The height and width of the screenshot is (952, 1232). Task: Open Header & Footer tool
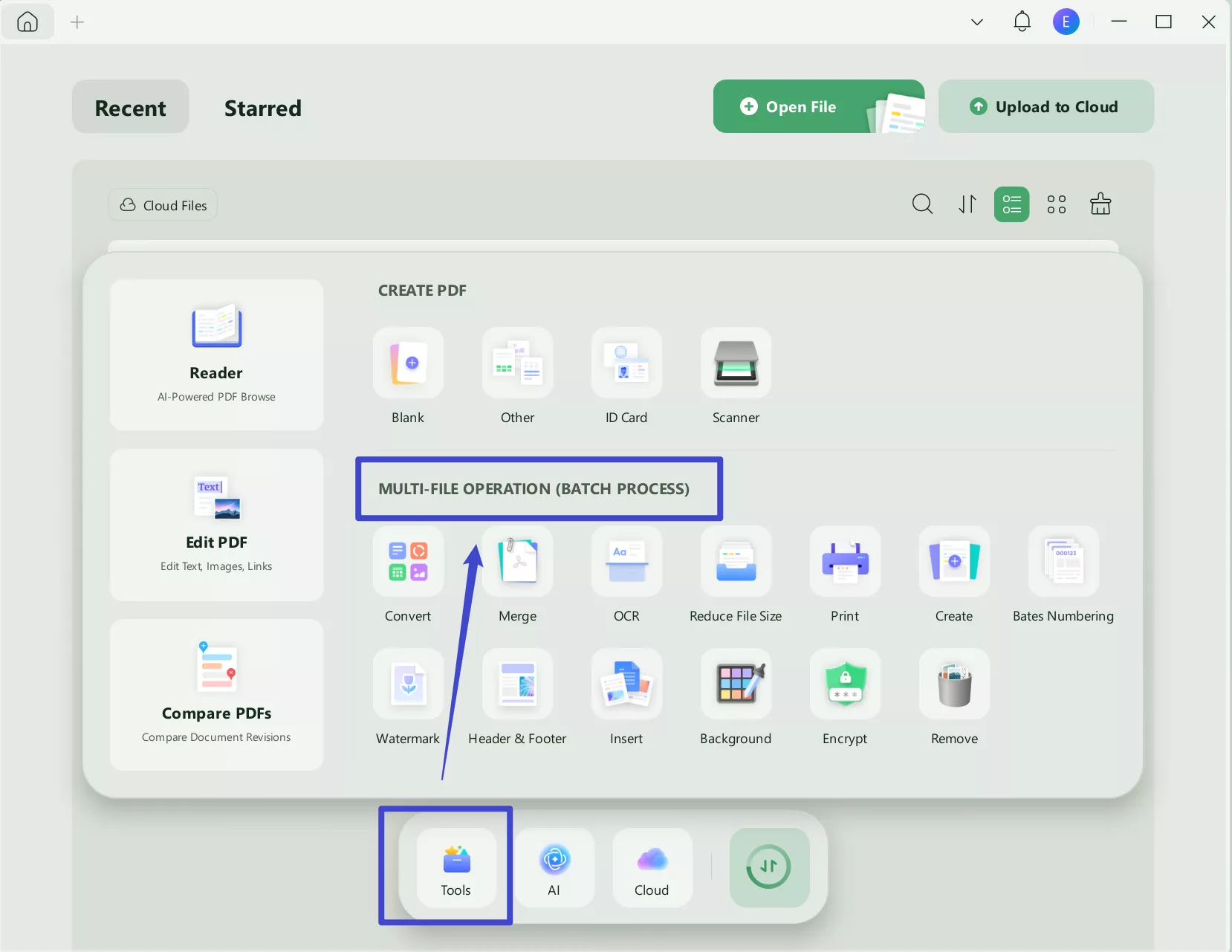tap(517, 684)
